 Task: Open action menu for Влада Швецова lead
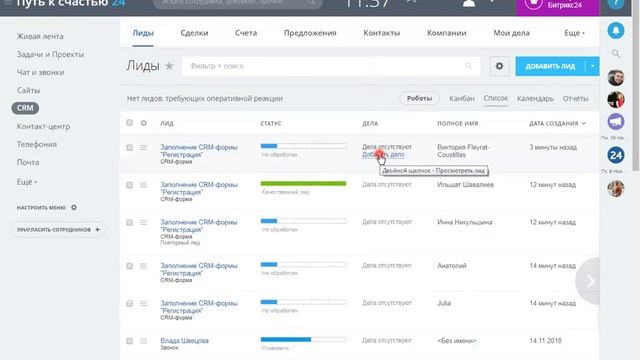click(143, 341)
